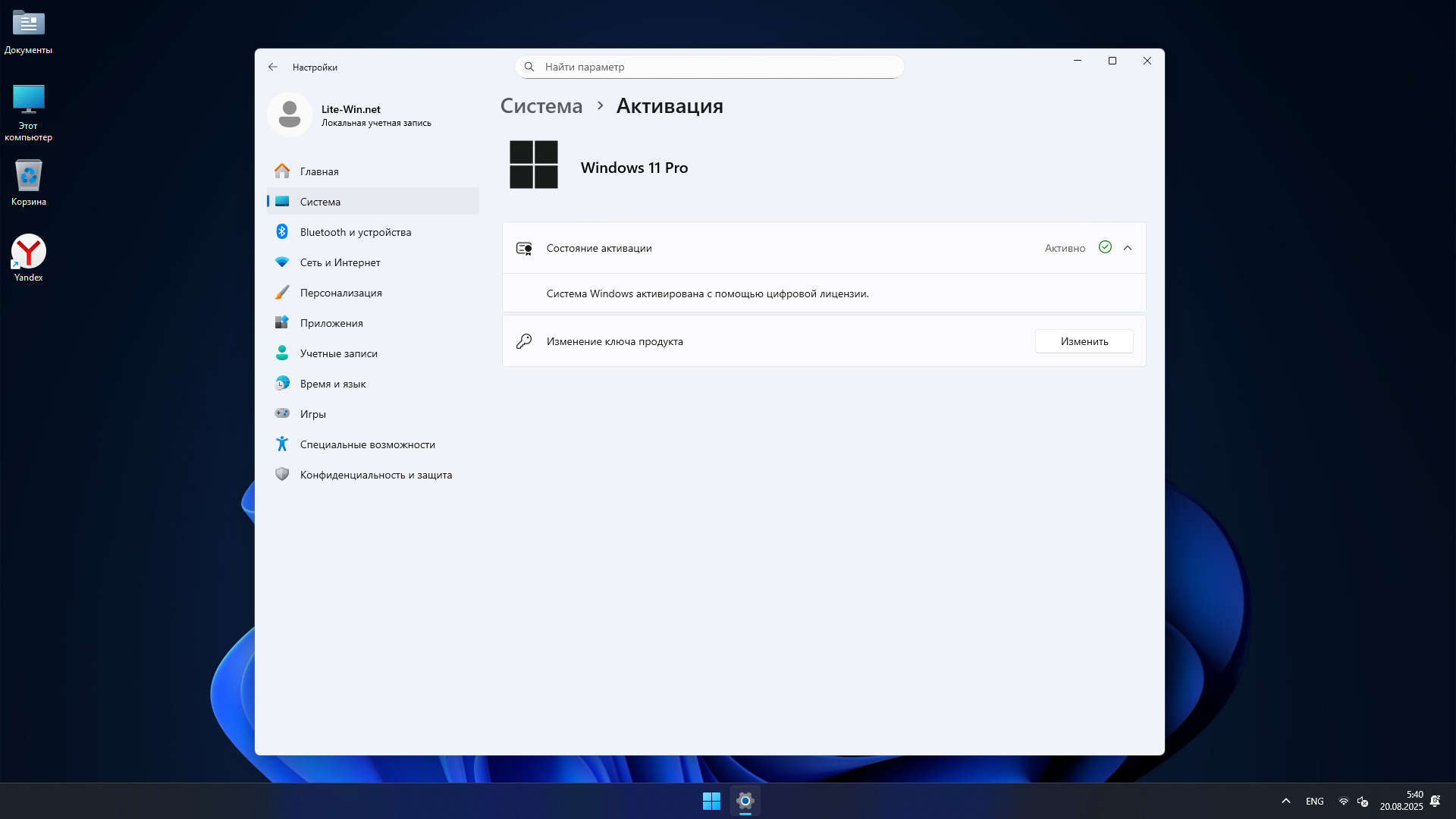Show hidden system tray icons
The width and height of the screenshot is (1456, 819).
pyautogui.click(x=1286, y=801)
